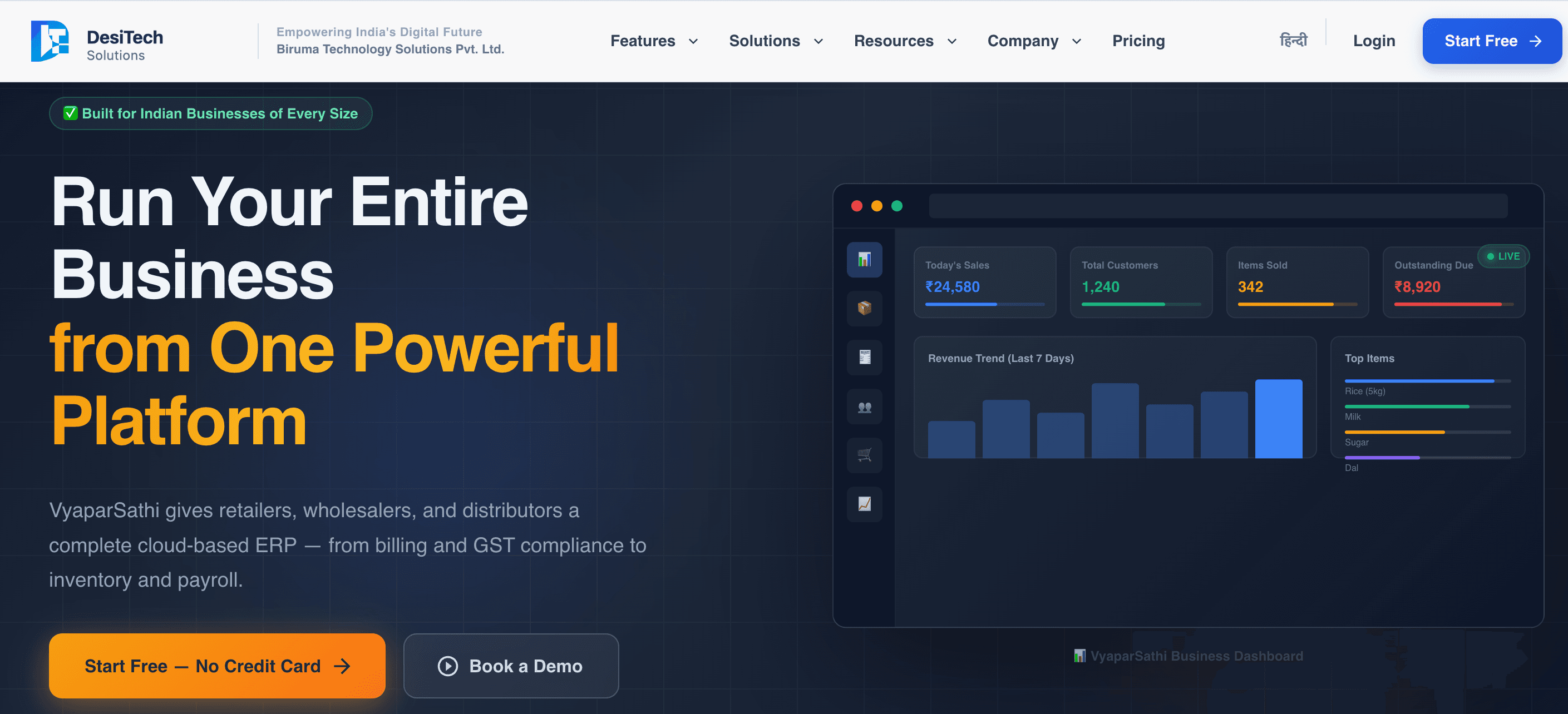The image size is (1568, 714).
Task: Click the green window dot in mockup
Action: (x=896, y=206)
